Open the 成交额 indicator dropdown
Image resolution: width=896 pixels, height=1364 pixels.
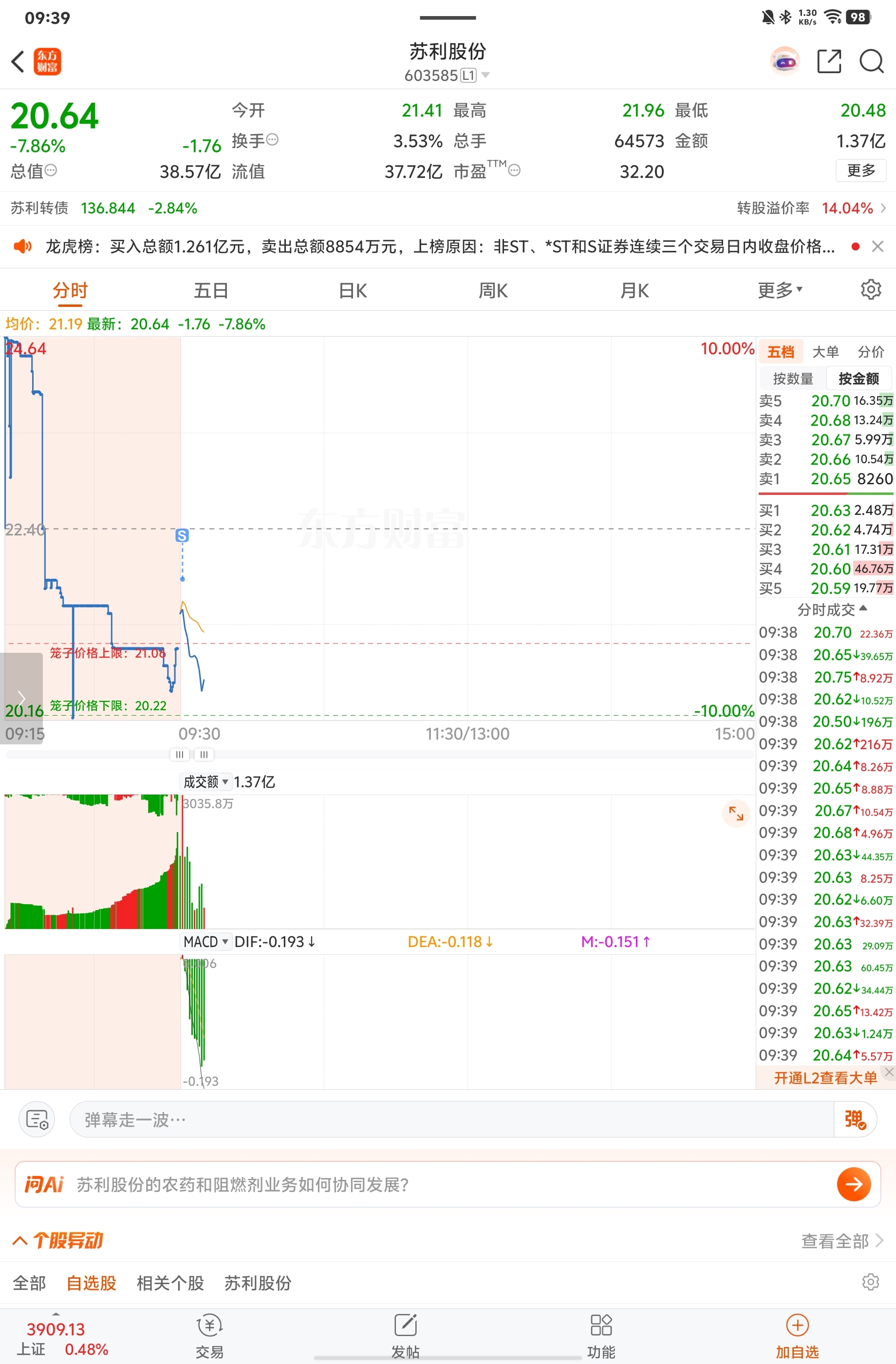206,782
